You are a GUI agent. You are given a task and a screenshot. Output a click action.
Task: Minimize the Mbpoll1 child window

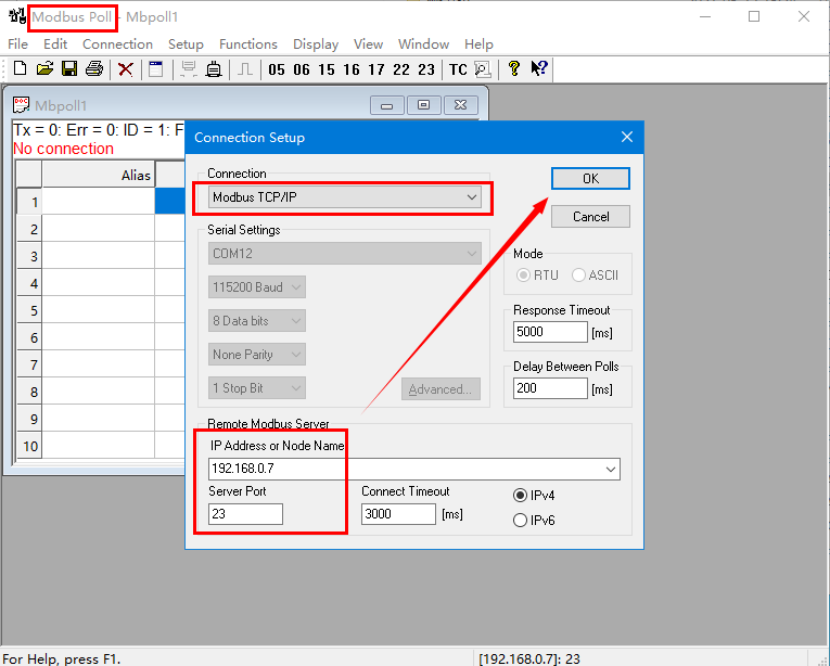click(x=387, y=105)
